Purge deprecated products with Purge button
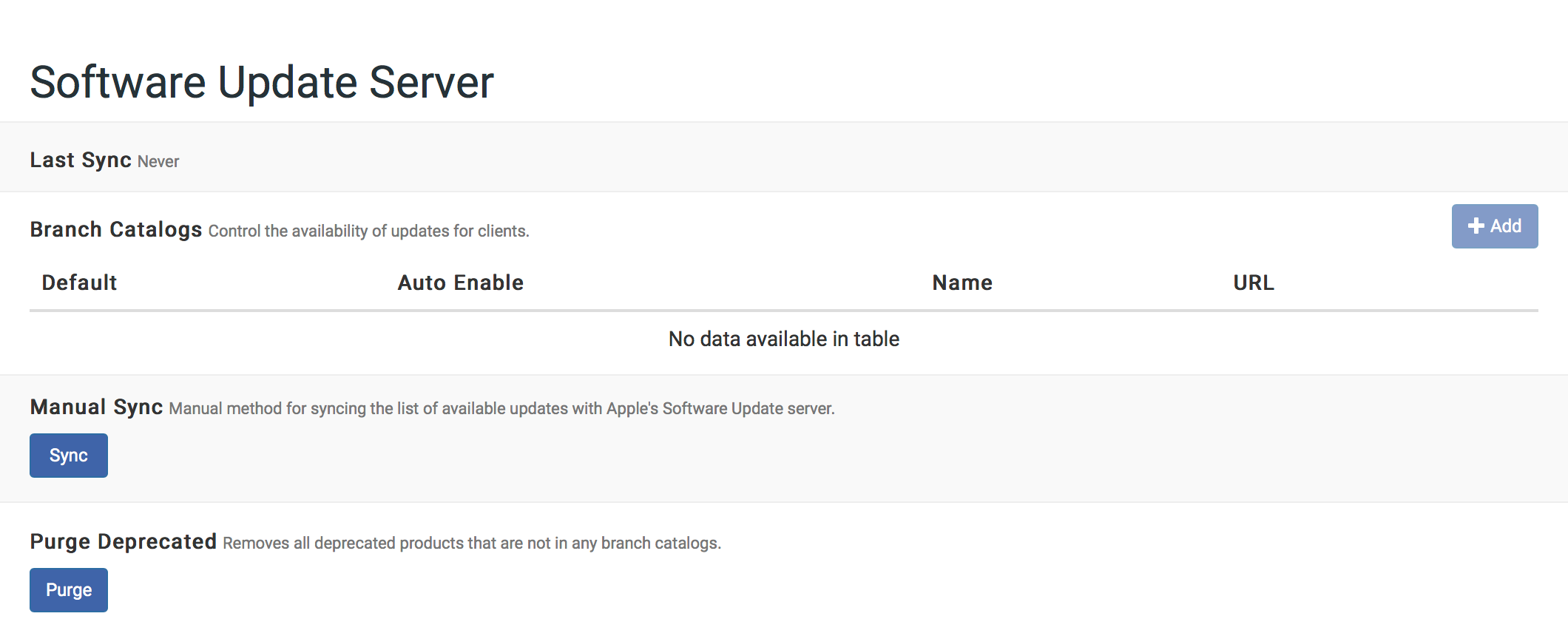 (x=69, y=590)
